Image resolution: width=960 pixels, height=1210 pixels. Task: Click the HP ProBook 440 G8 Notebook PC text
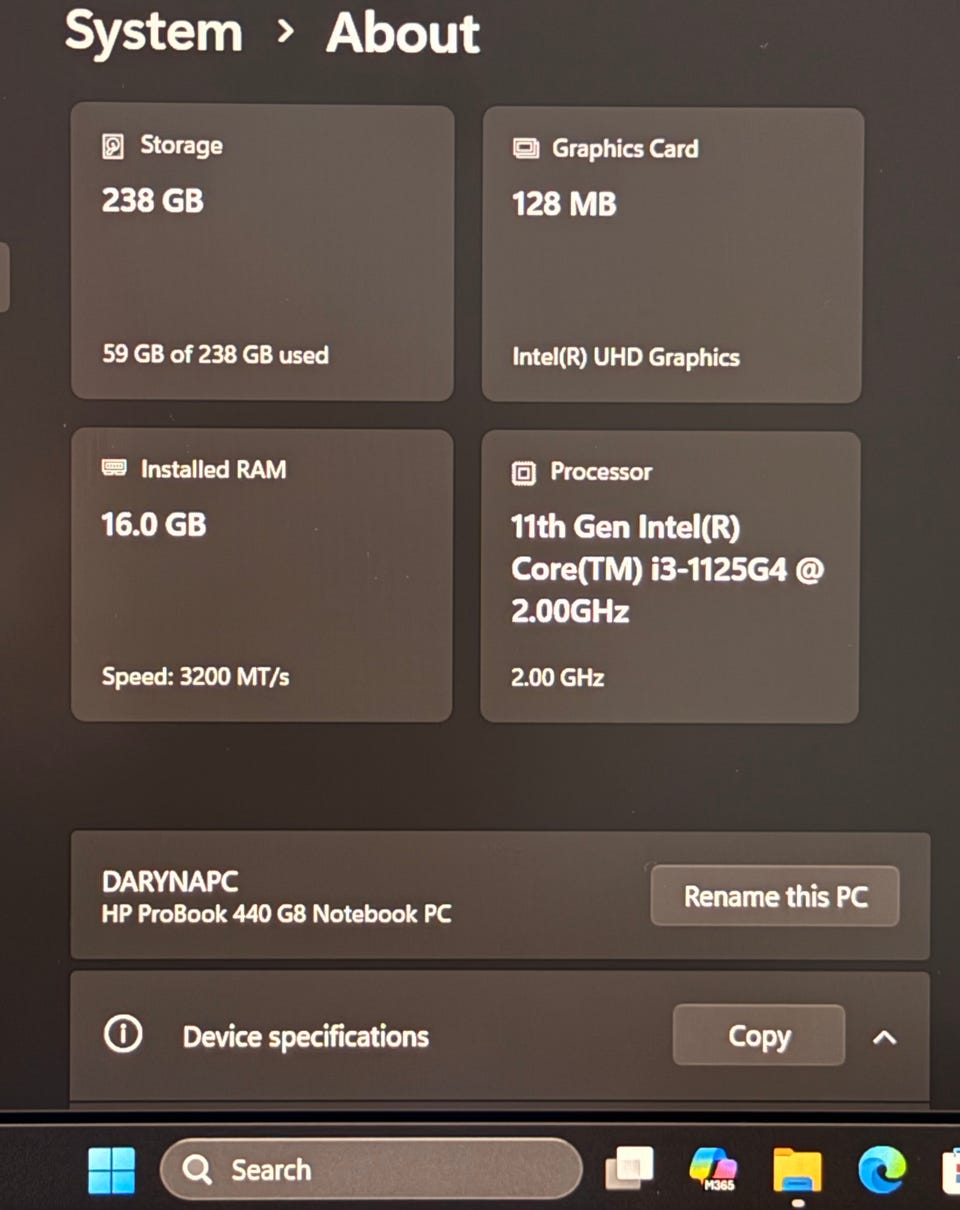(x=276, y=914)
